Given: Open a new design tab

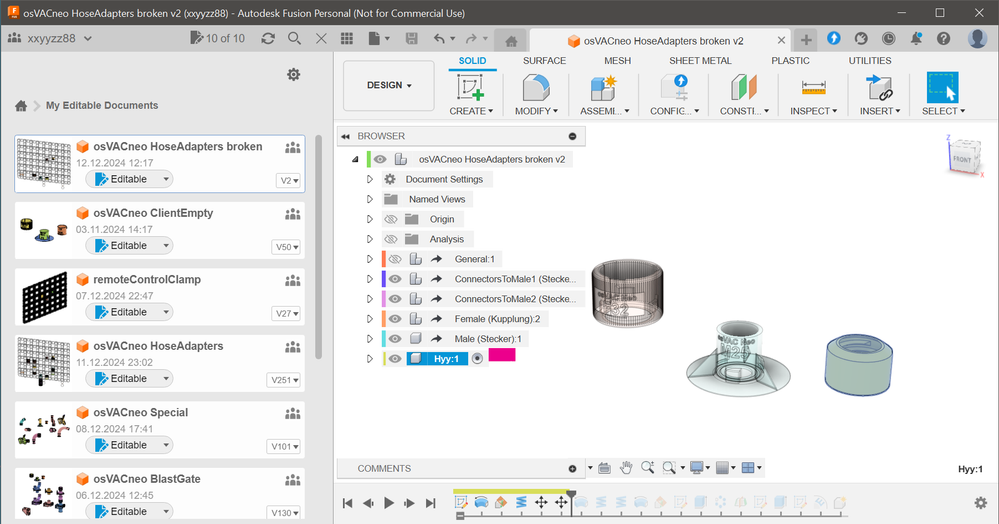Looking at the screenshot, I should pos(806,40).
